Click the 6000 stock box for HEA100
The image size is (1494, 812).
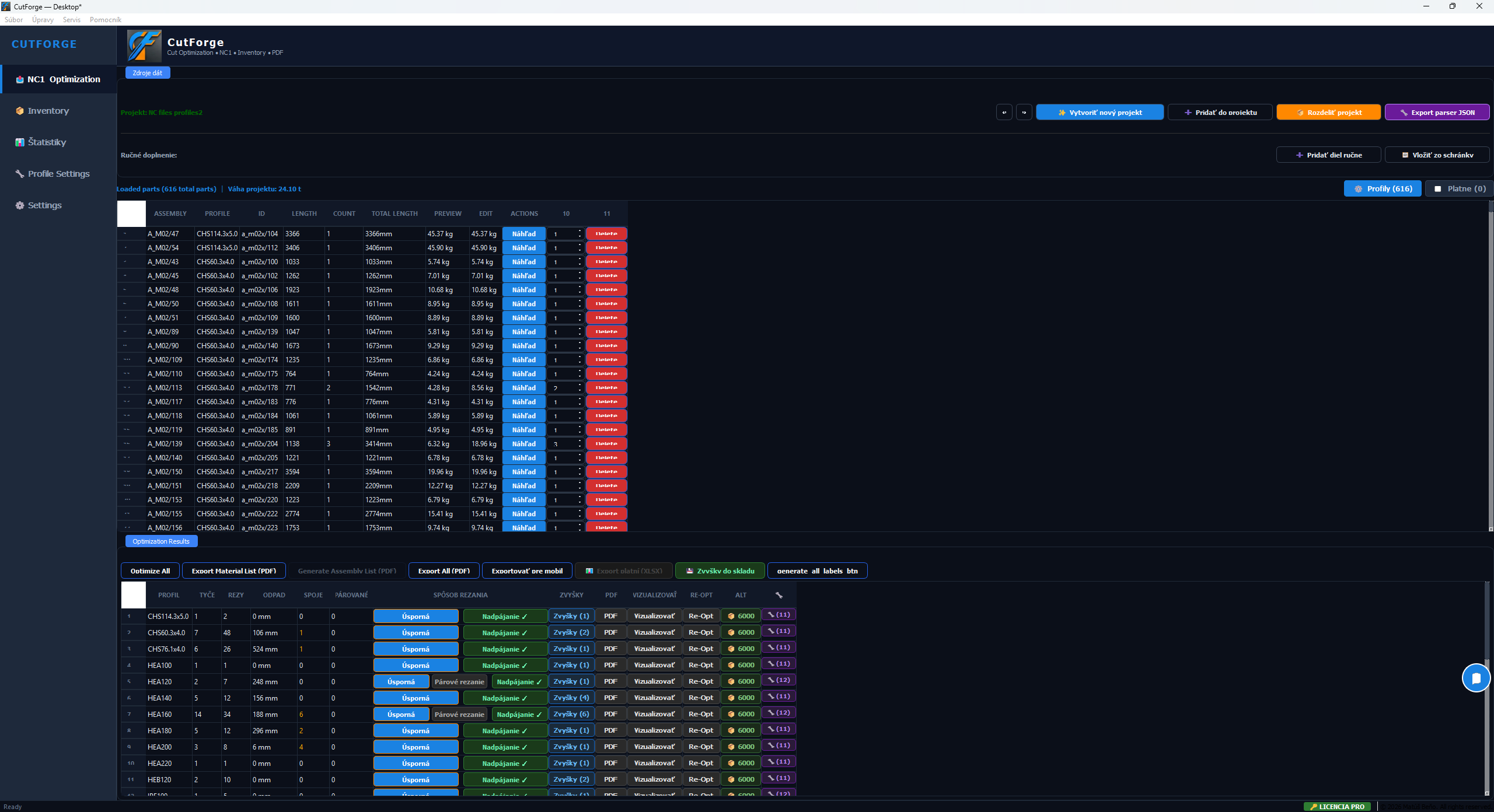pos(741,665)
